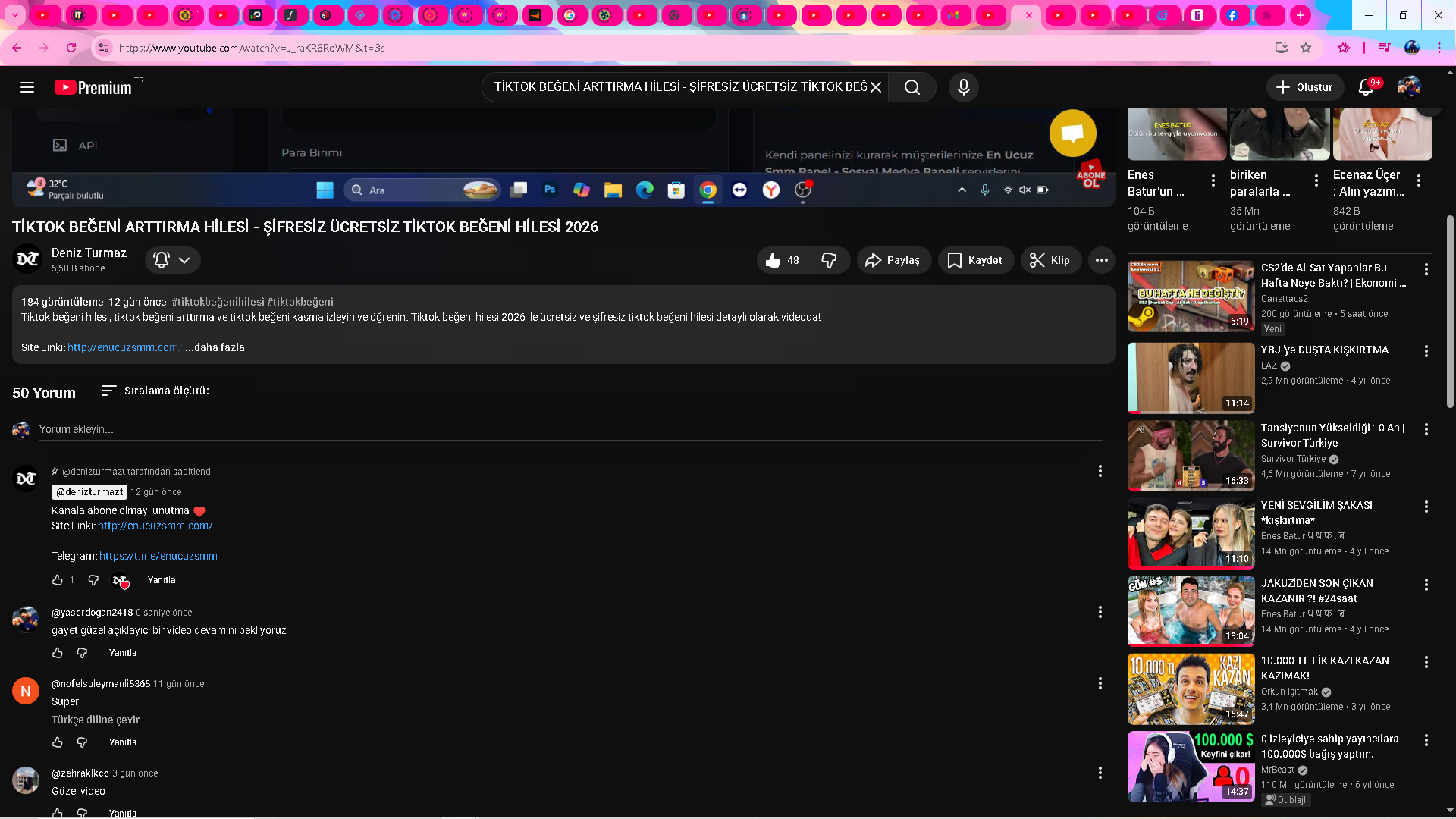The height and width of the screenshot is (819, 1456).
Task: Open browser three-dot menu
Action: click(x=1439, y=48)
